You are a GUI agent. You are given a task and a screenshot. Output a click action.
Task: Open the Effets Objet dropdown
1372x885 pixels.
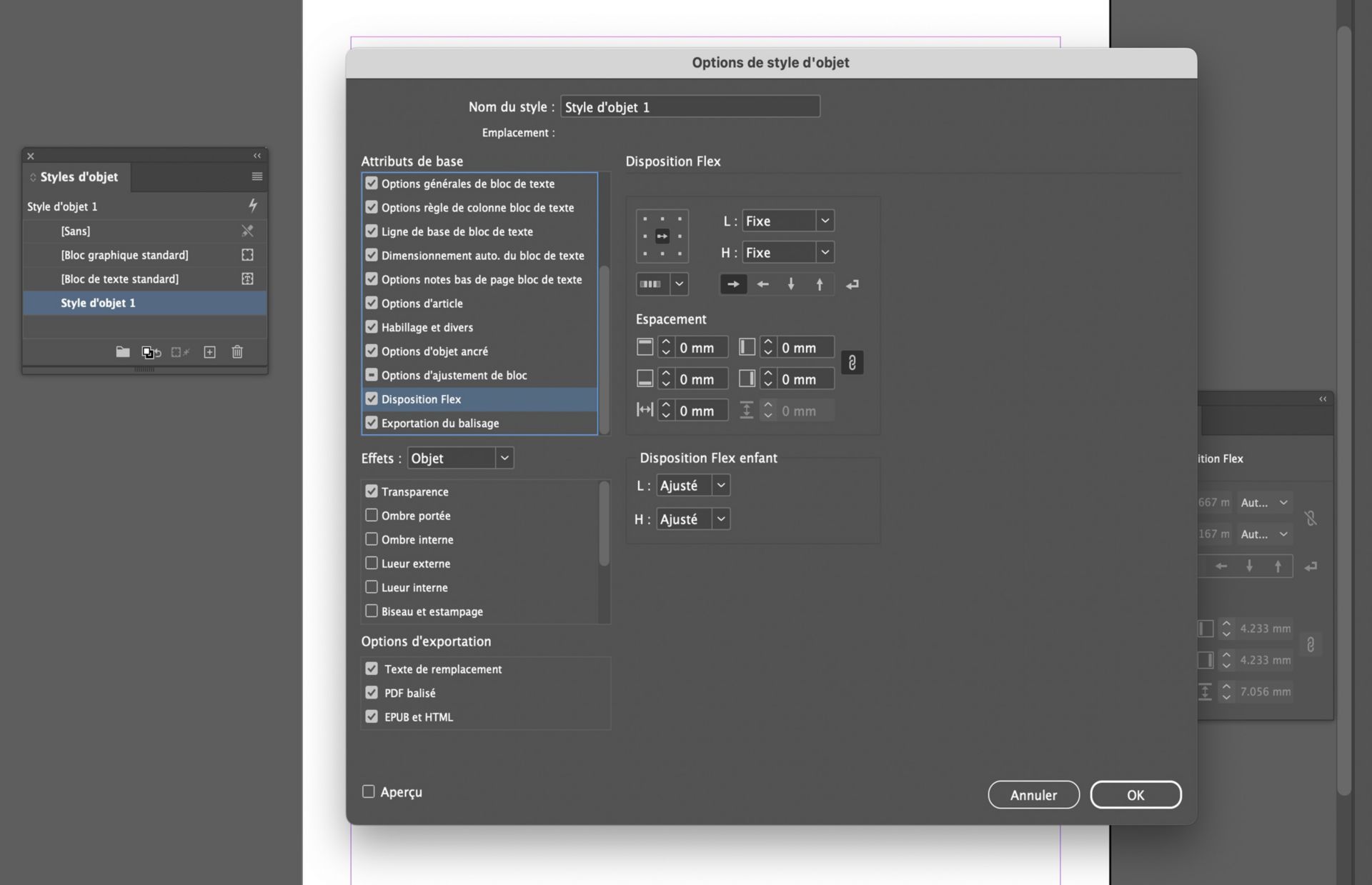click(x=460, y=458)
